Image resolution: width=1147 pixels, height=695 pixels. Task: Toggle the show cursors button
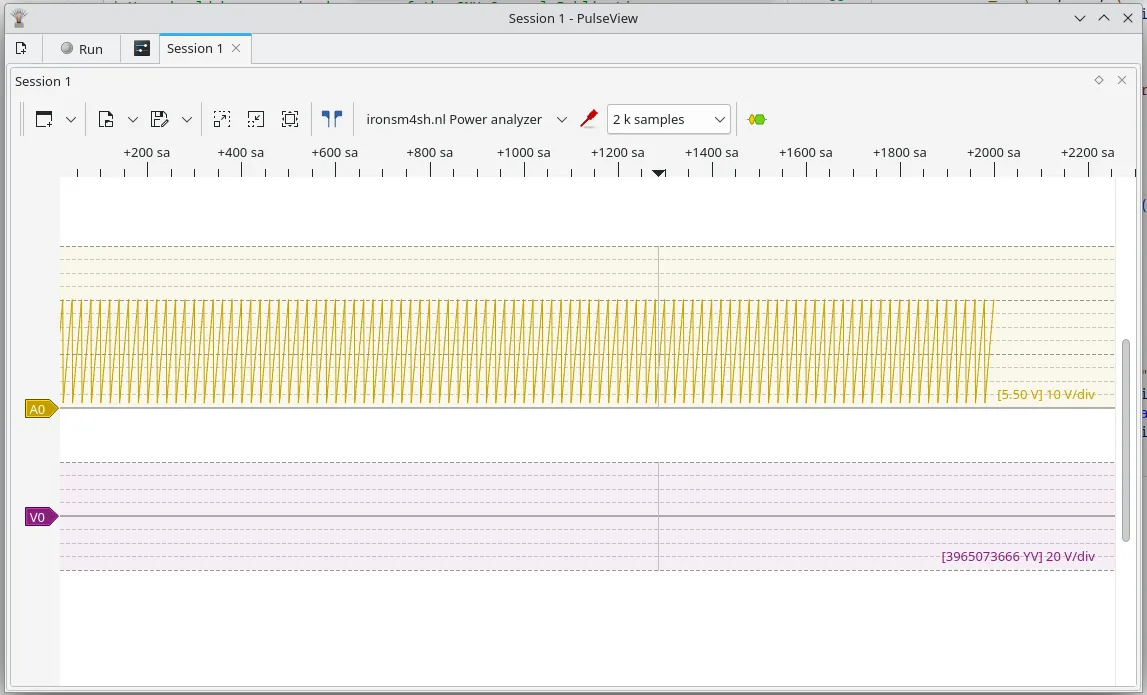pyautogui.click(x=332, y=119)
